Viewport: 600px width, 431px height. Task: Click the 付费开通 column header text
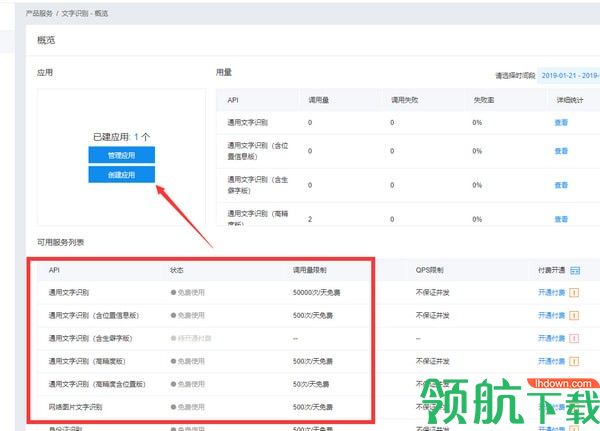pyautogui.click(x=551, y=270)
